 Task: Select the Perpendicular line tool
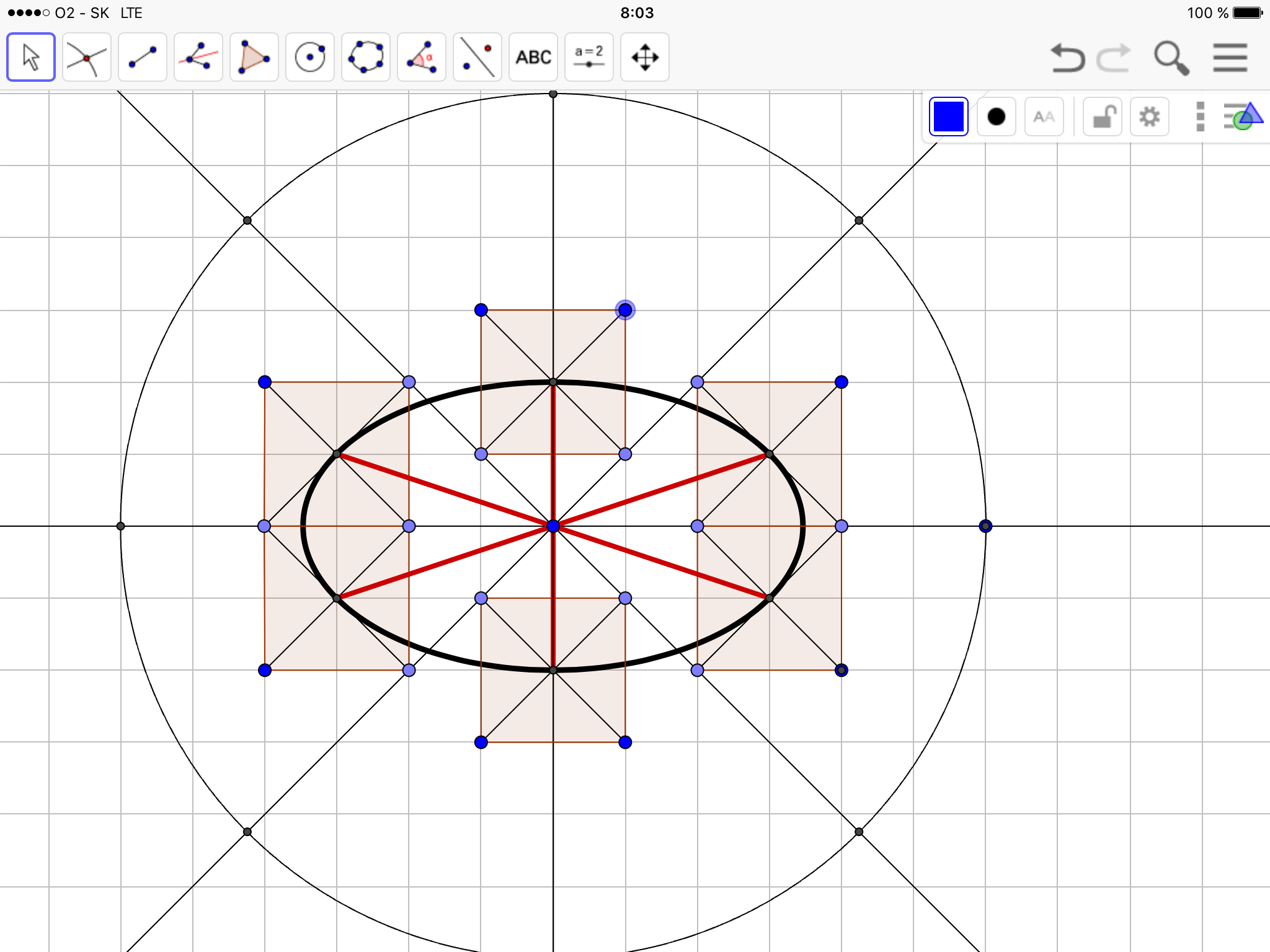198,57
